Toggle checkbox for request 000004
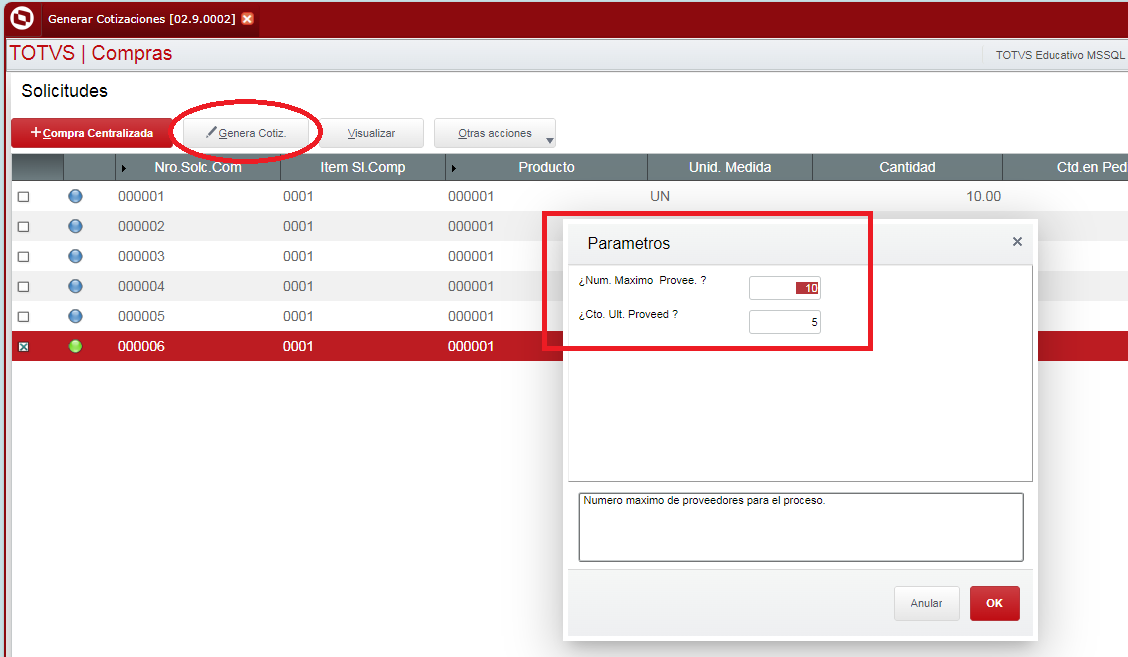The width and height of the screenshot is (1128, 657). (x=24, y=287)
